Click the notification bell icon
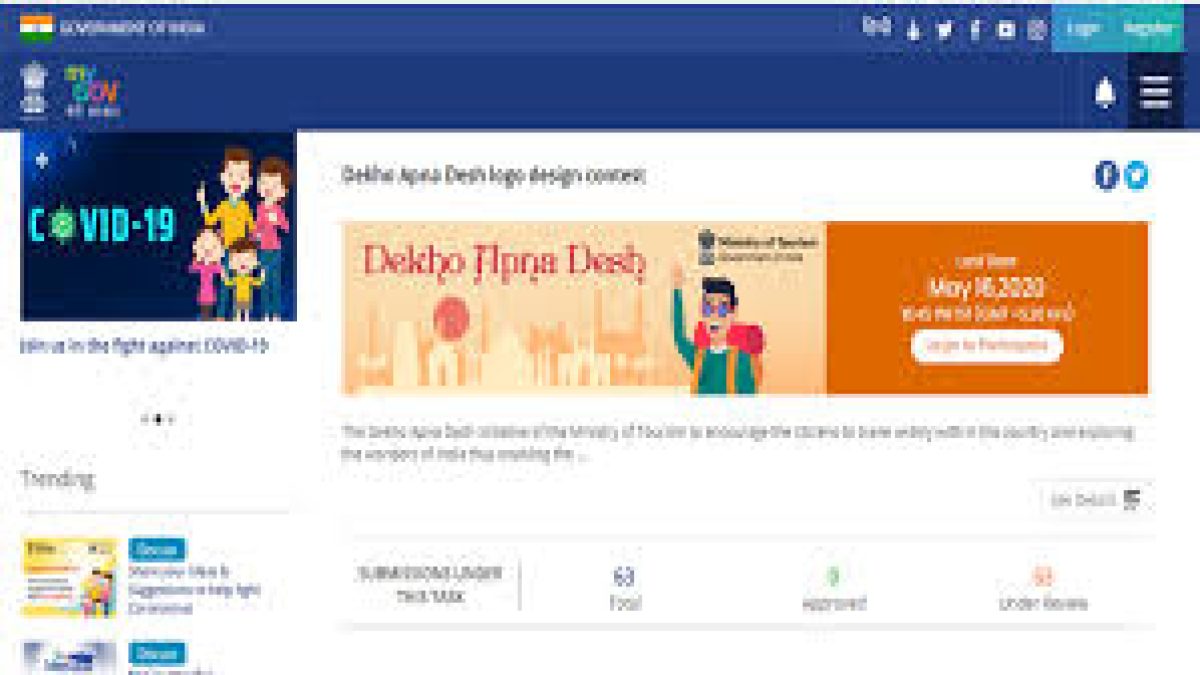 (x=1104, y=92)
